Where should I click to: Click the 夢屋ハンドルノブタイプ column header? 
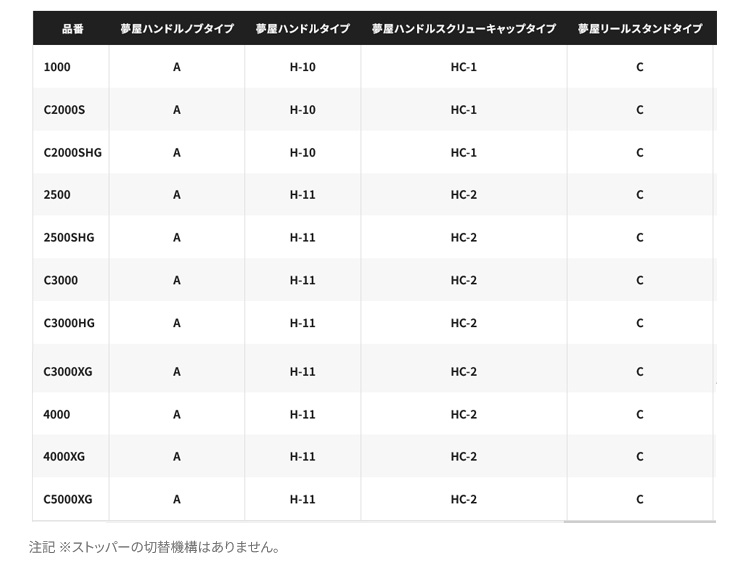click(177, 29)
